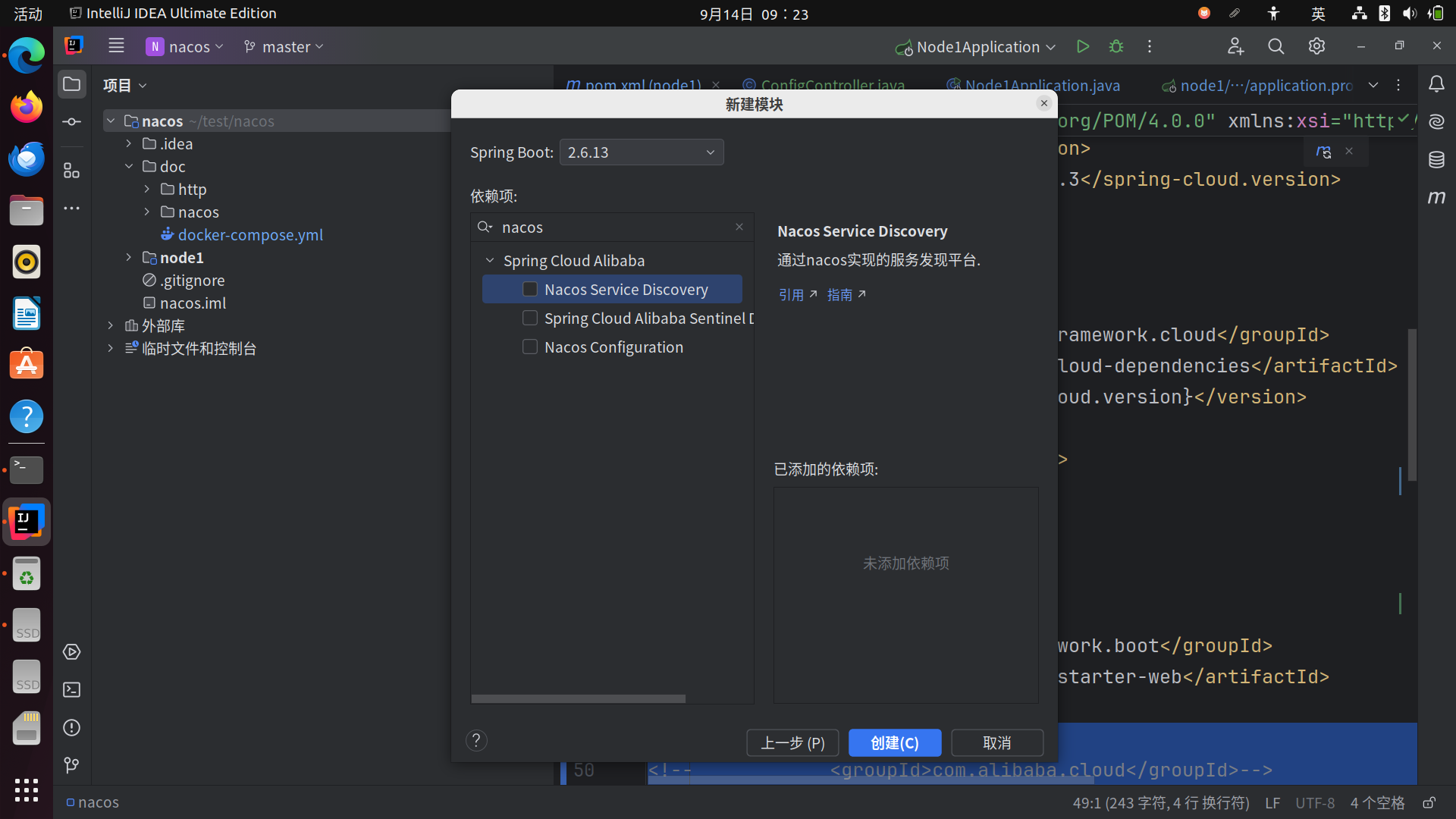The height and width of the screenshot is (819, 1456).
Task: Open the Services tool window icon
Action: pyautogui.click(x=72, y=652)
